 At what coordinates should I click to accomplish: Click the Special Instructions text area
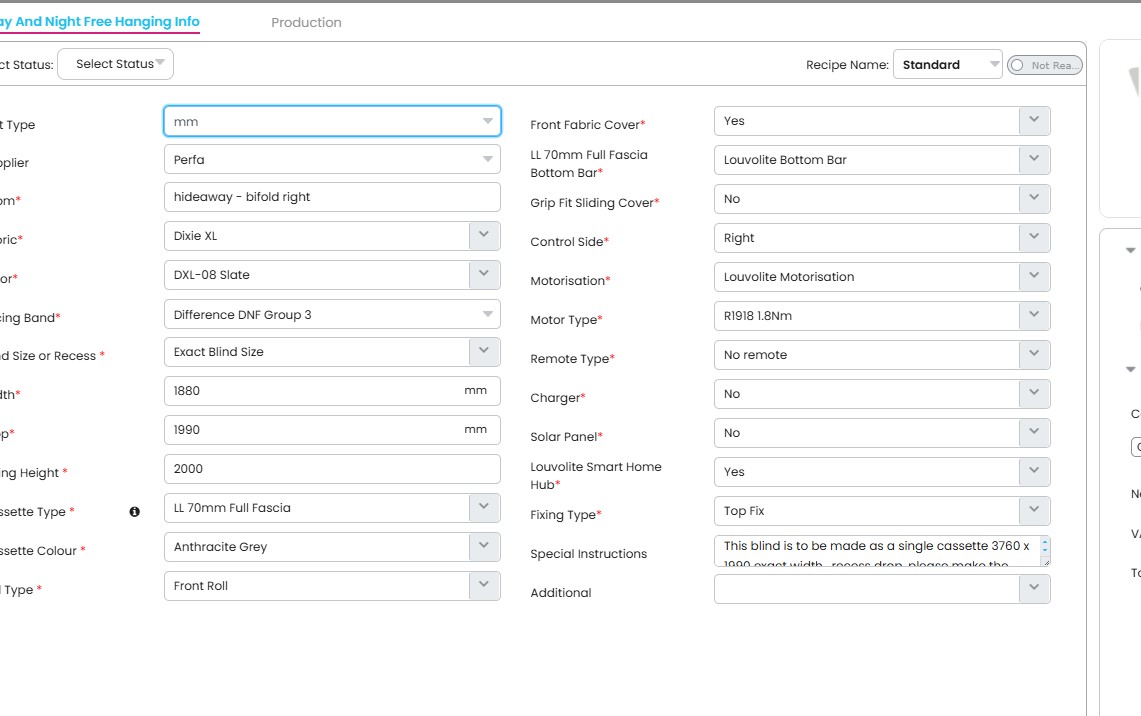click(x=875, y=552)
